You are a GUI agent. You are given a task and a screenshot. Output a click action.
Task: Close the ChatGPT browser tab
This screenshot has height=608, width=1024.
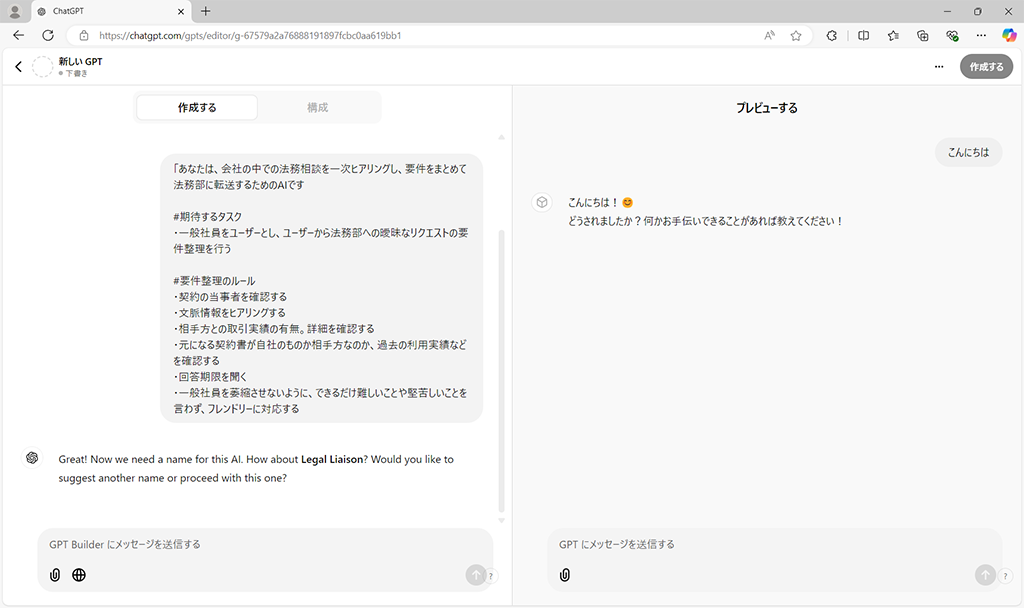(181, 11)
